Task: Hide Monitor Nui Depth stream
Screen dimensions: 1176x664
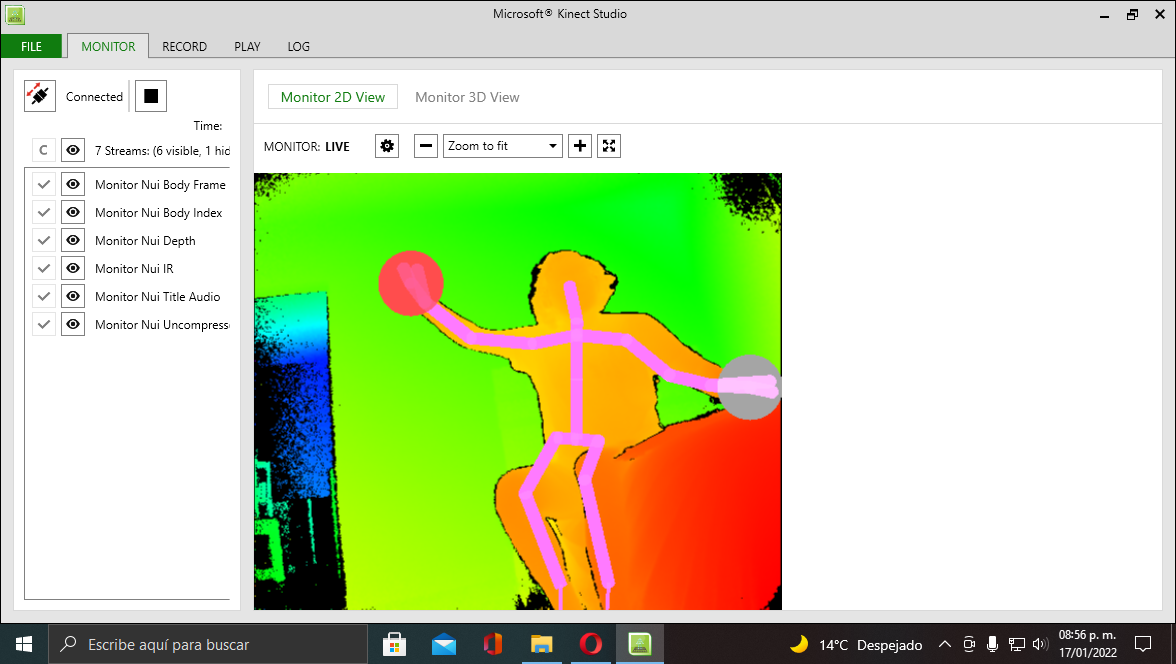Action: click(x=73, y=240)
